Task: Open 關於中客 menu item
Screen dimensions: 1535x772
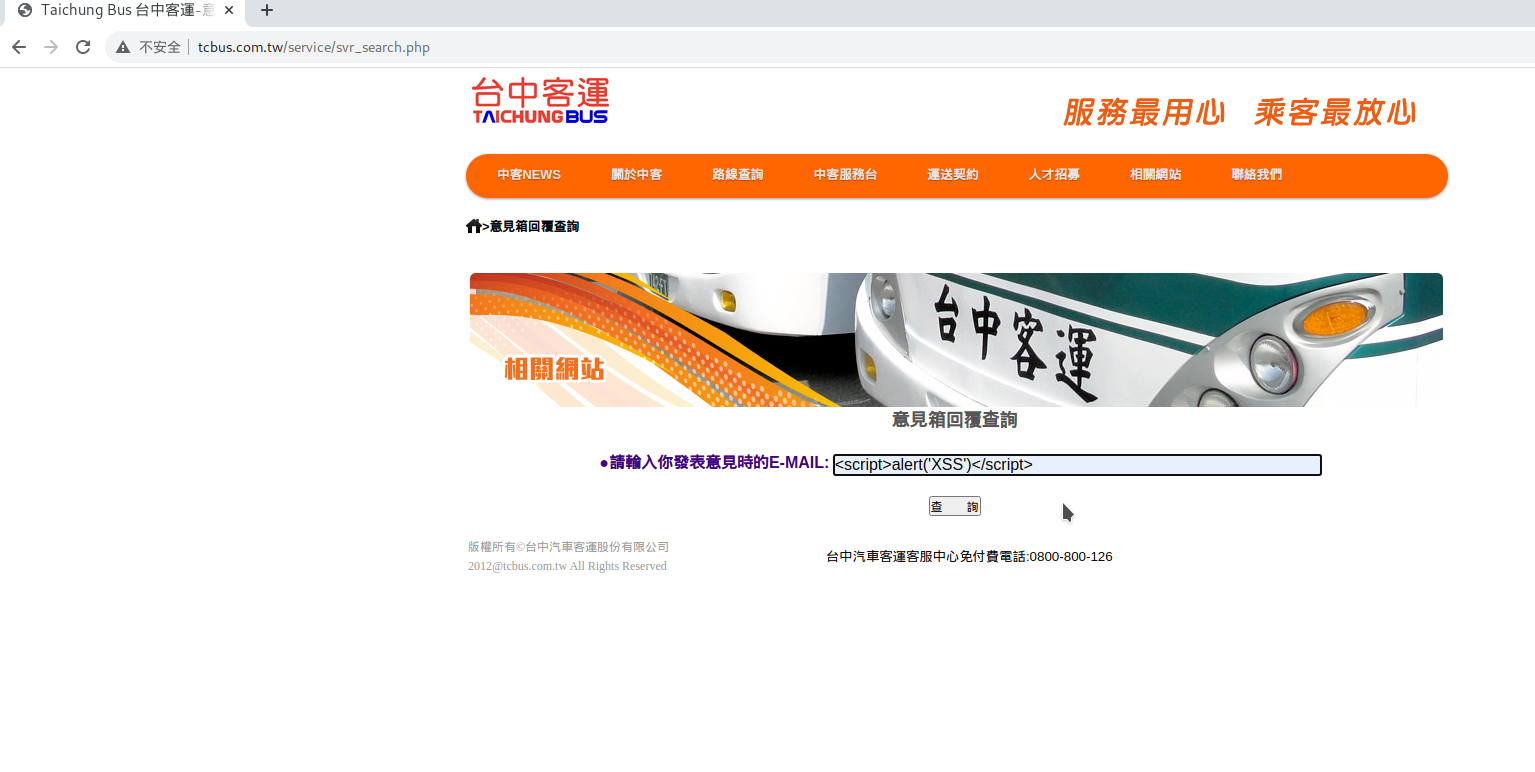Action: pyautogui.click(x=637, y=175)
